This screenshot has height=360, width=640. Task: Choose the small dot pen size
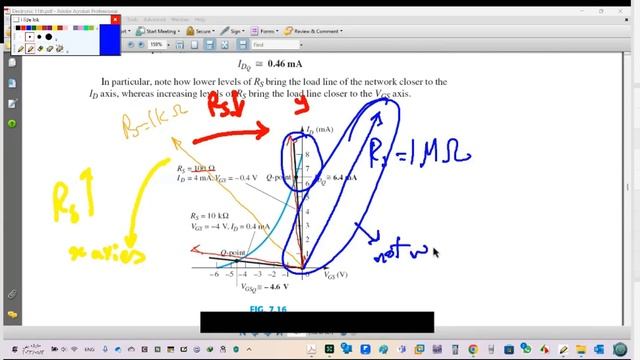(x=29, y=37)
